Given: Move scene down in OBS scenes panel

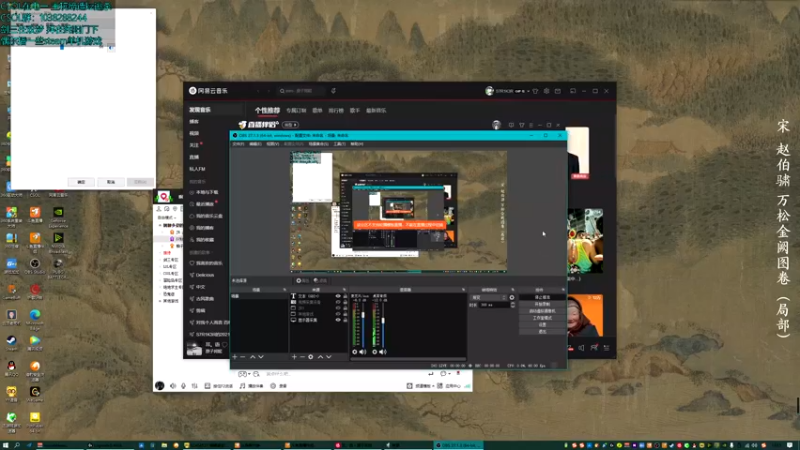Looking at the screenshot, I should tap(261, 357).
